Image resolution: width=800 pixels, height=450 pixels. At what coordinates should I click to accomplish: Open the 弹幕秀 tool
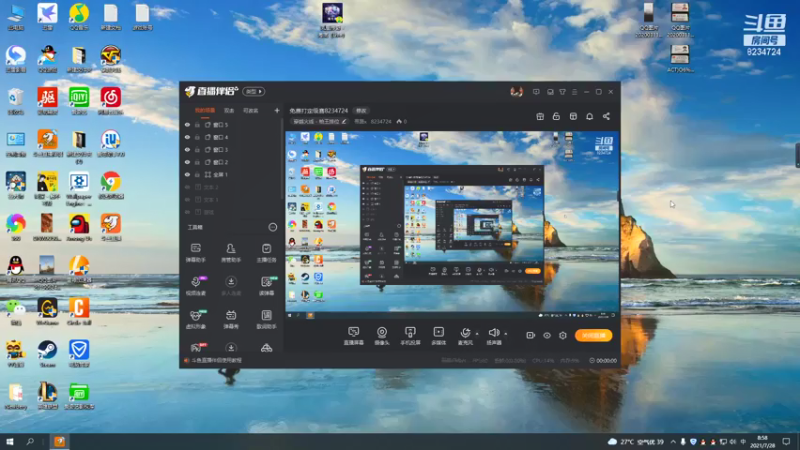point(231,319)
